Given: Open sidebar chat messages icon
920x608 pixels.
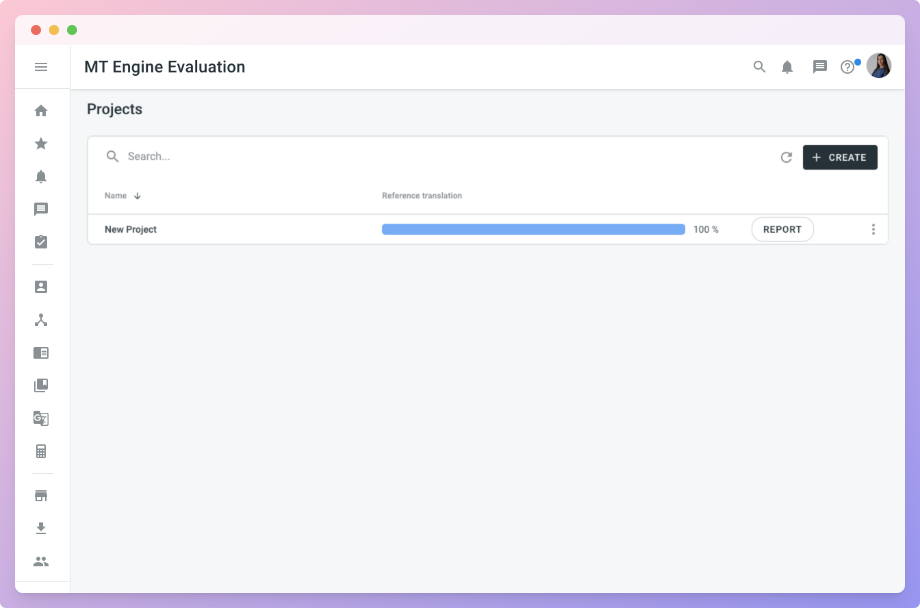Looking at the screenshot, I should [41, 210].
